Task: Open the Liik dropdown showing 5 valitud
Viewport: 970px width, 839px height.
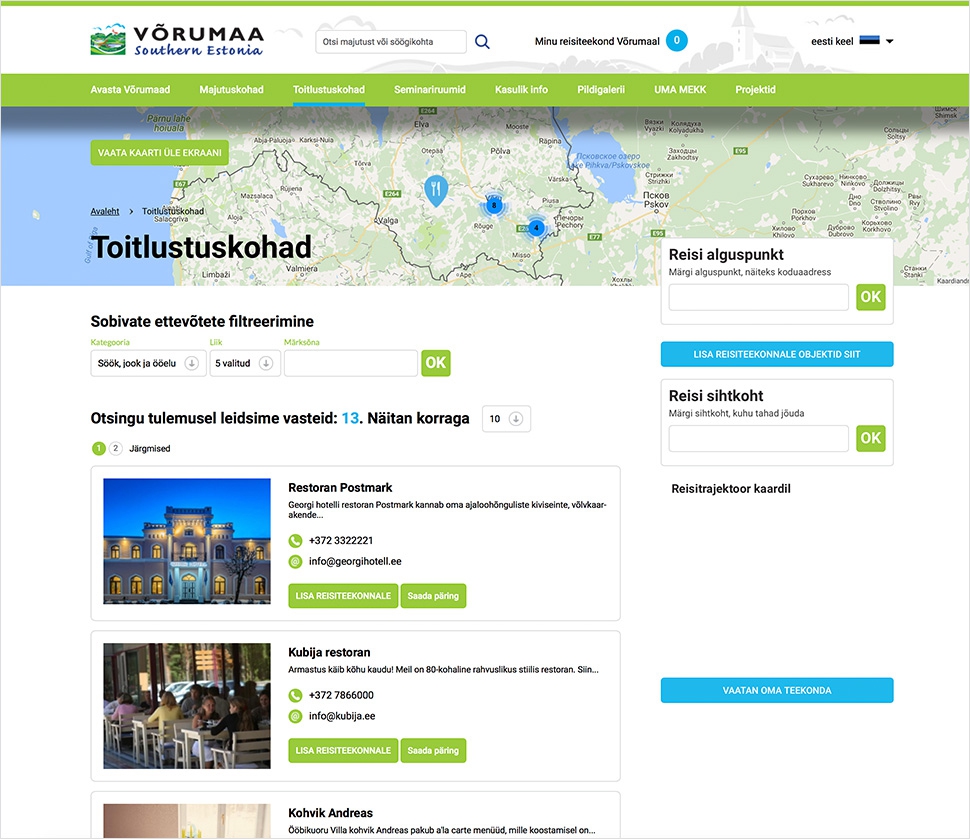Action: (x=245, y=363)
